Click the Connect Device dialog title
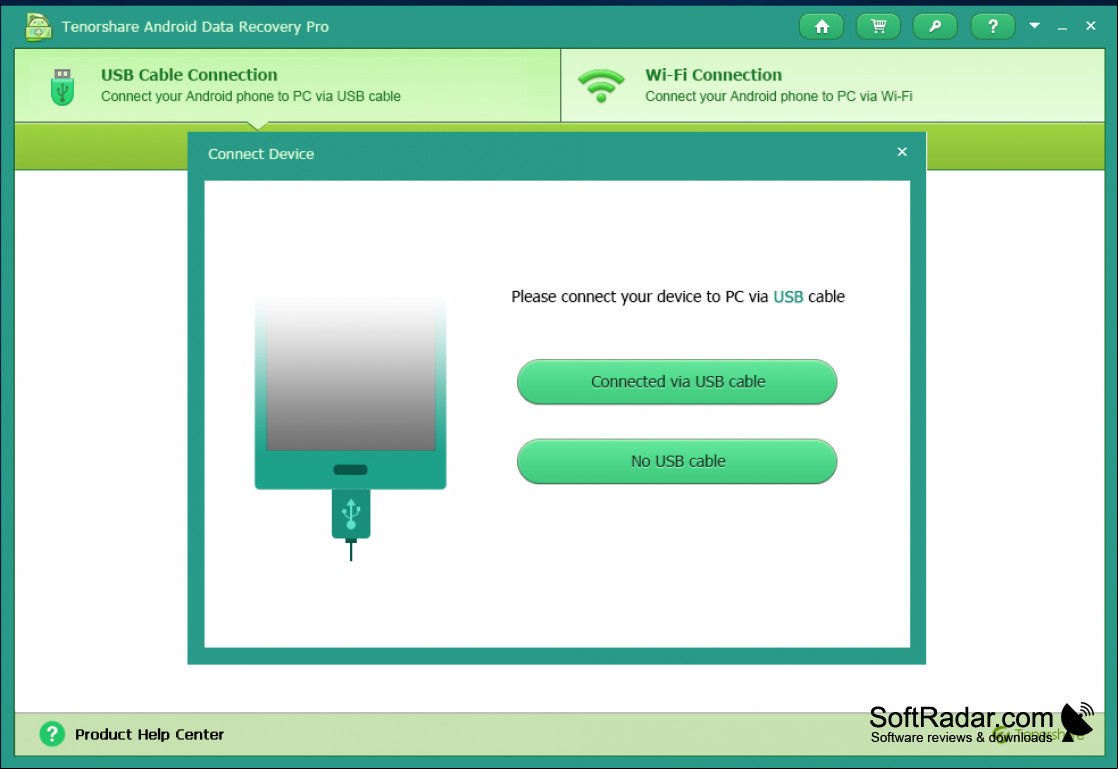Viewport: 1118px width, 769px height. pyautogui.click(x=261, y=154)
